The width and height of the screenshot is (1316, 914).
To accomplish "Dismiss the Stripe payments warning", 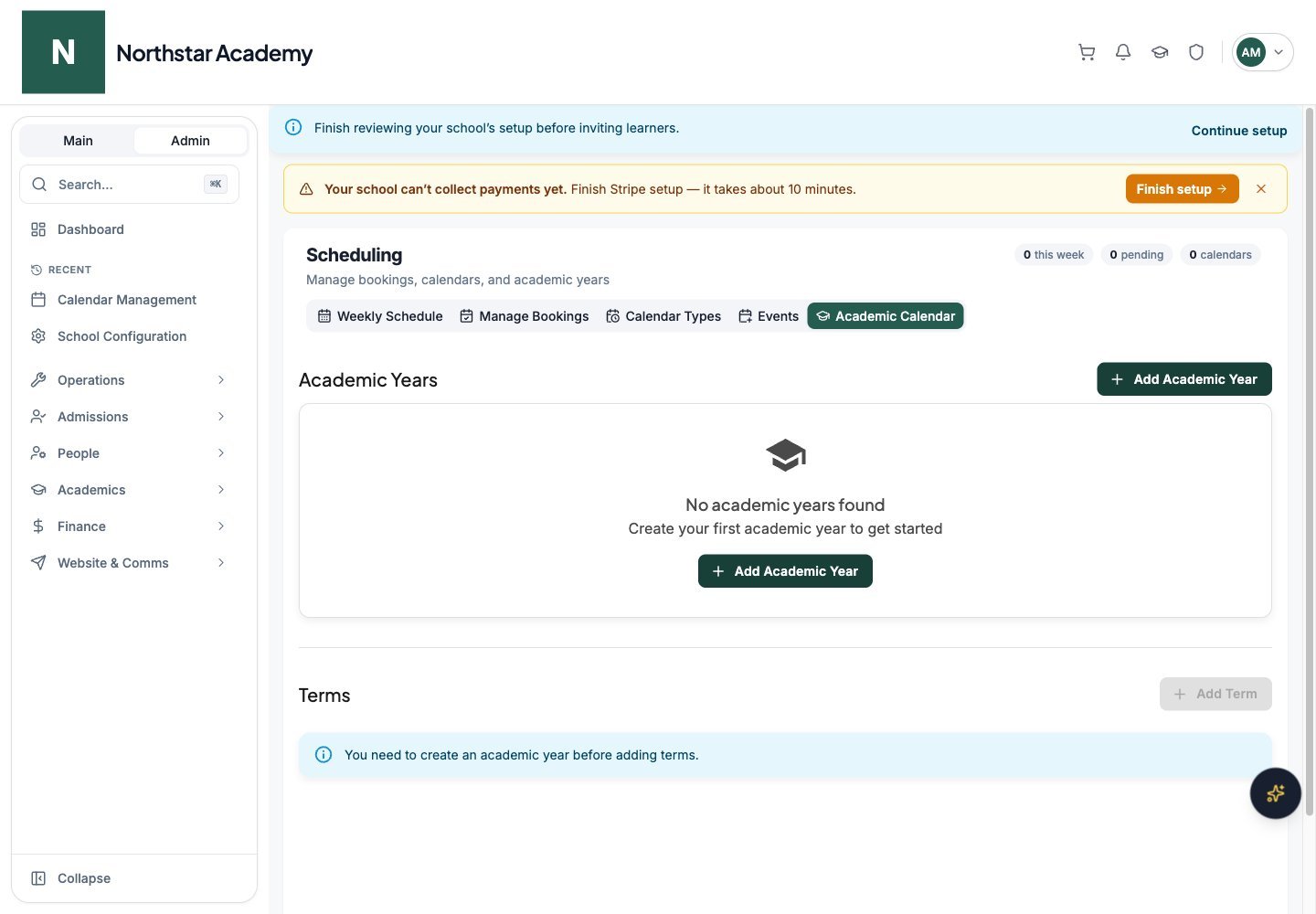I will tap(1261, 189).
